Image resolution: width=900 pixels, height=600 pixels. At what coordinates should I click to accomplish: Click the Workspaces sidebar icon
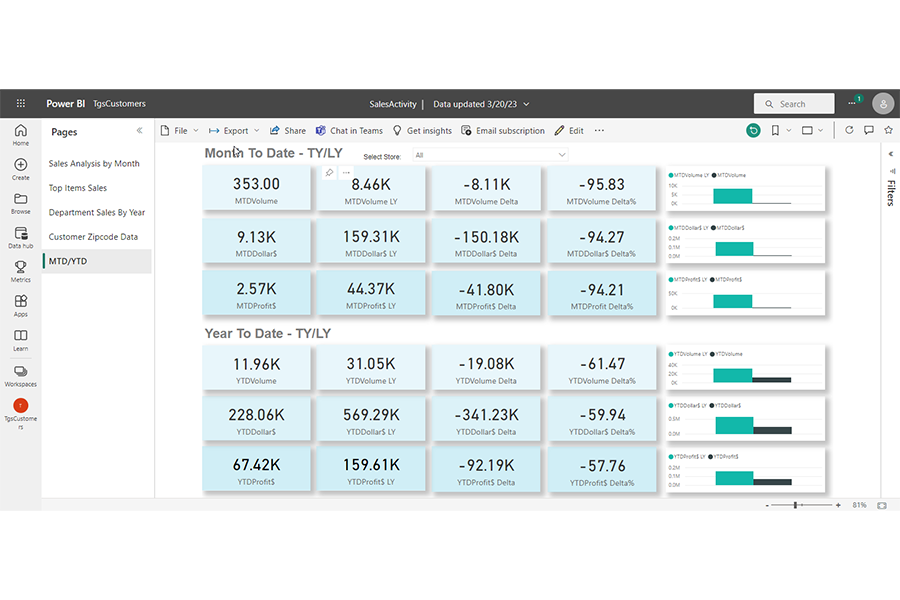pos(21,375)
